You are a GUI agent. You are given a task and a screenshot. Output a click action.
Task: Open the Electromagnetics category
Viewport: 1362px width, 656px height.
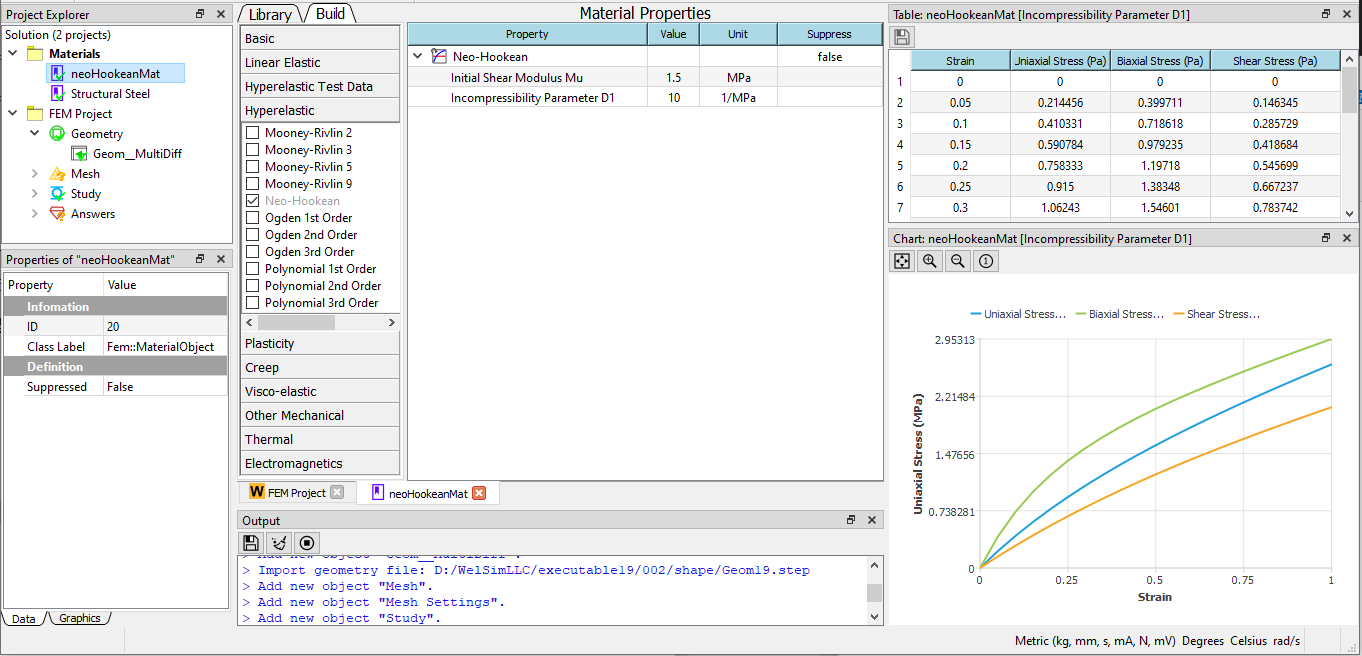point(320,463)
